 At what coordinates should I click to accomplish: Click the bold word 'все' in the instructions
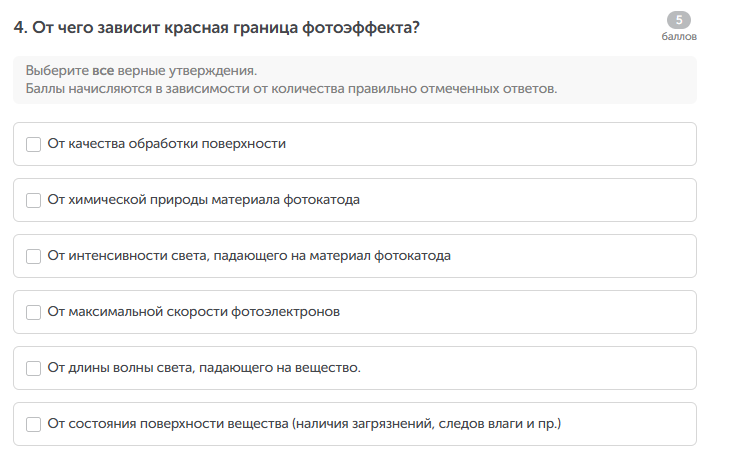pos(102,72)
